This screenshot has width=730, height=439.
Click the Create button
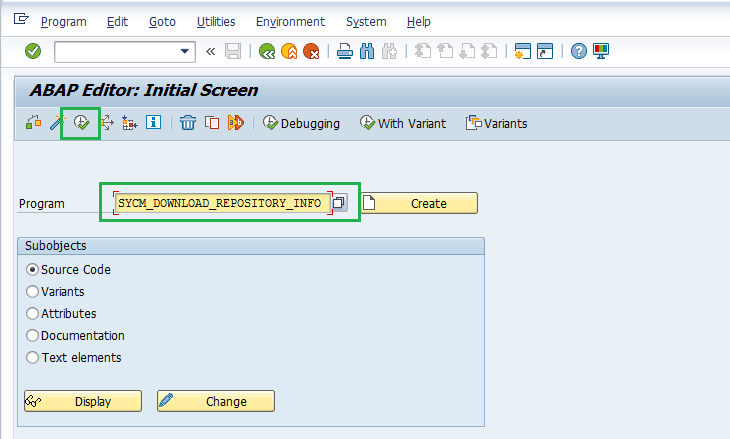[x=419, y=203]
